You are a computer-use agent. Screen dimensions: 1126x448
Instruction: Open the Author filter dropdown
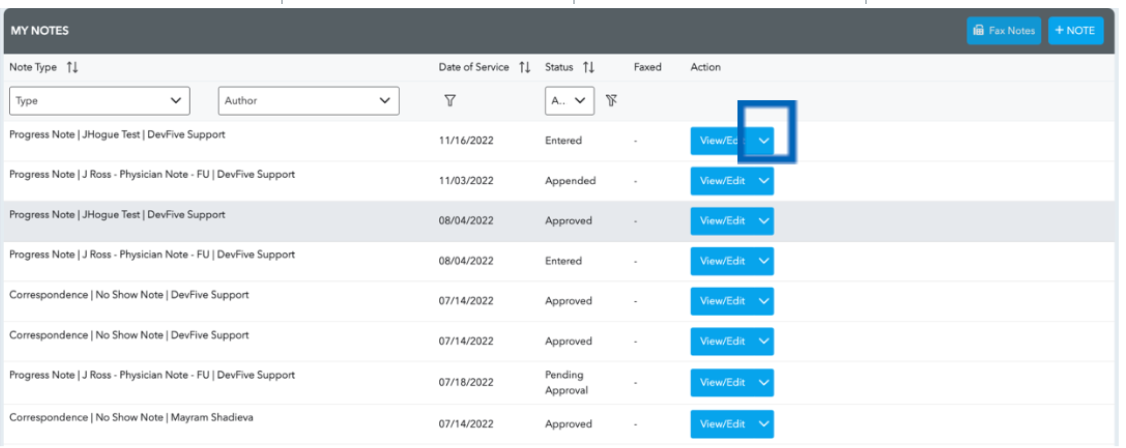tap(309, 101)
